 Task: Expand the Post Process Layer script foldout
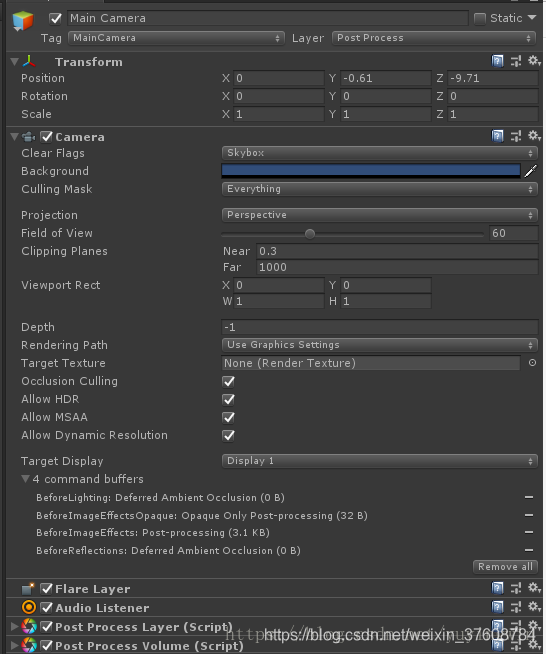pyautogui.click(x=14, y=626)
